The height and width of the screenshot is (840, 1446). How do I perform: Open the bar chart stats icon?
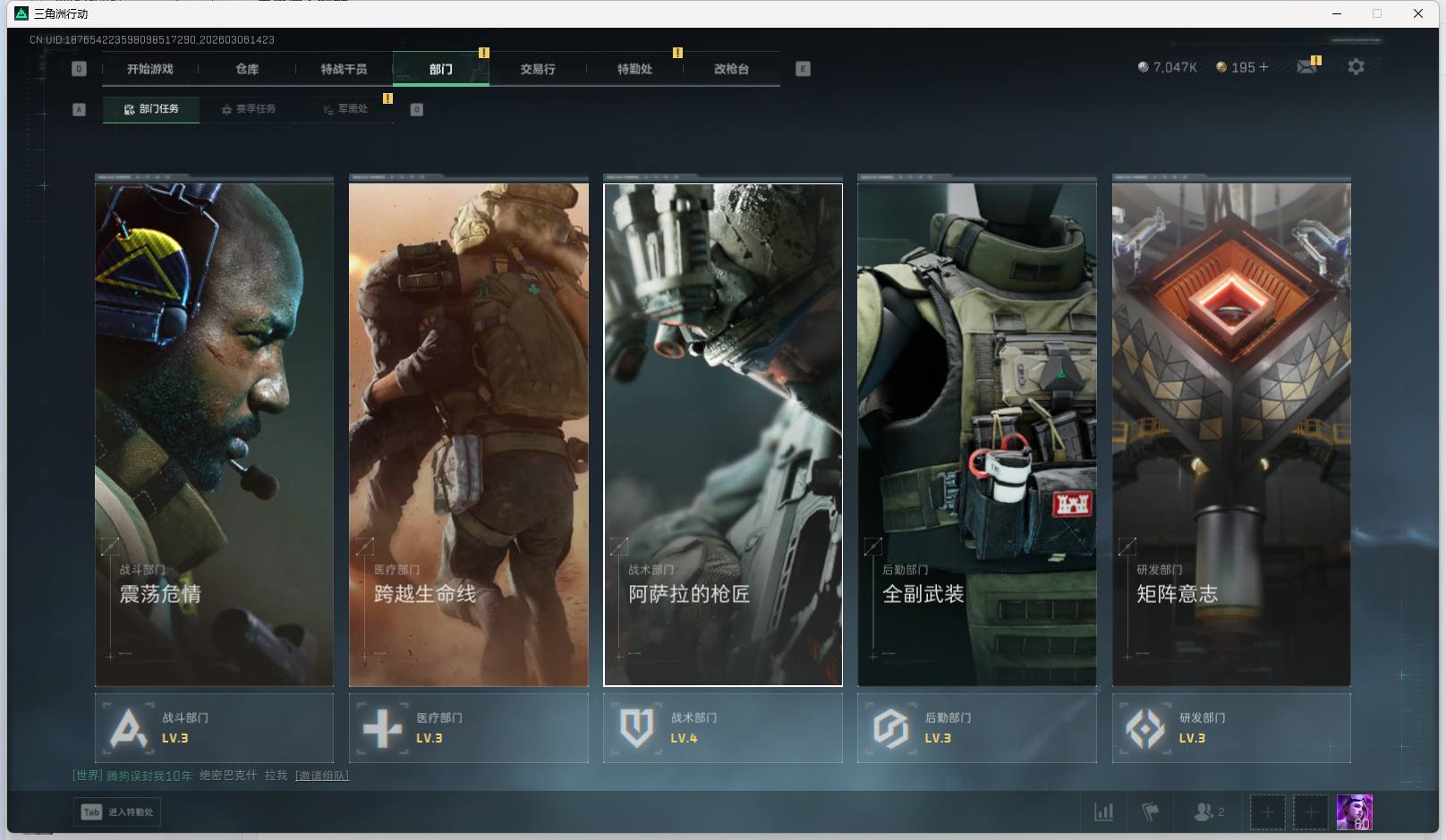pos(1104,812)
